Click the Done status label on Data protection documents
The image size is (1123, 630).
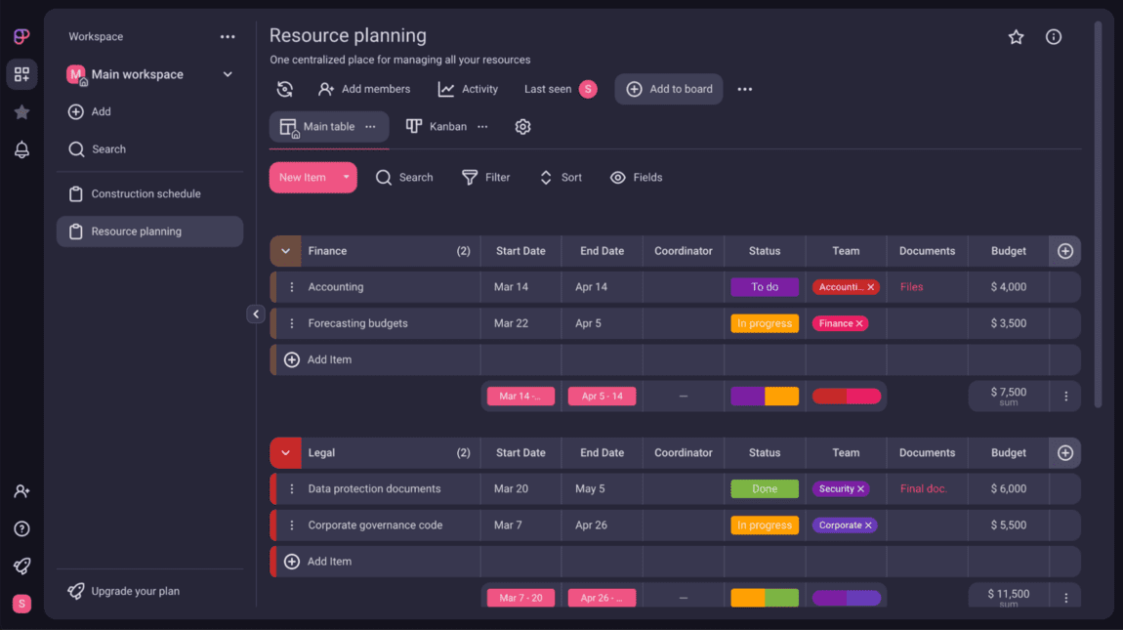pyautogui.click(x=764, y=489)
